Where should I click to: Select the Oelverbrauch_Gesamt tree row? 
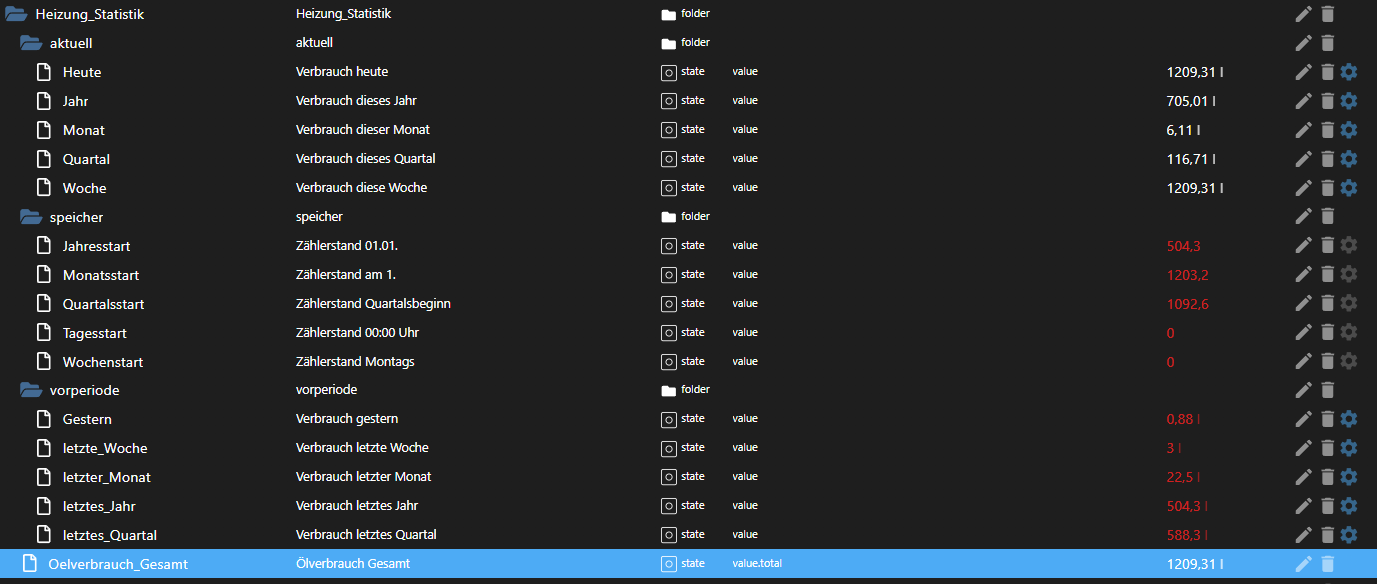(x=688, y=564)
